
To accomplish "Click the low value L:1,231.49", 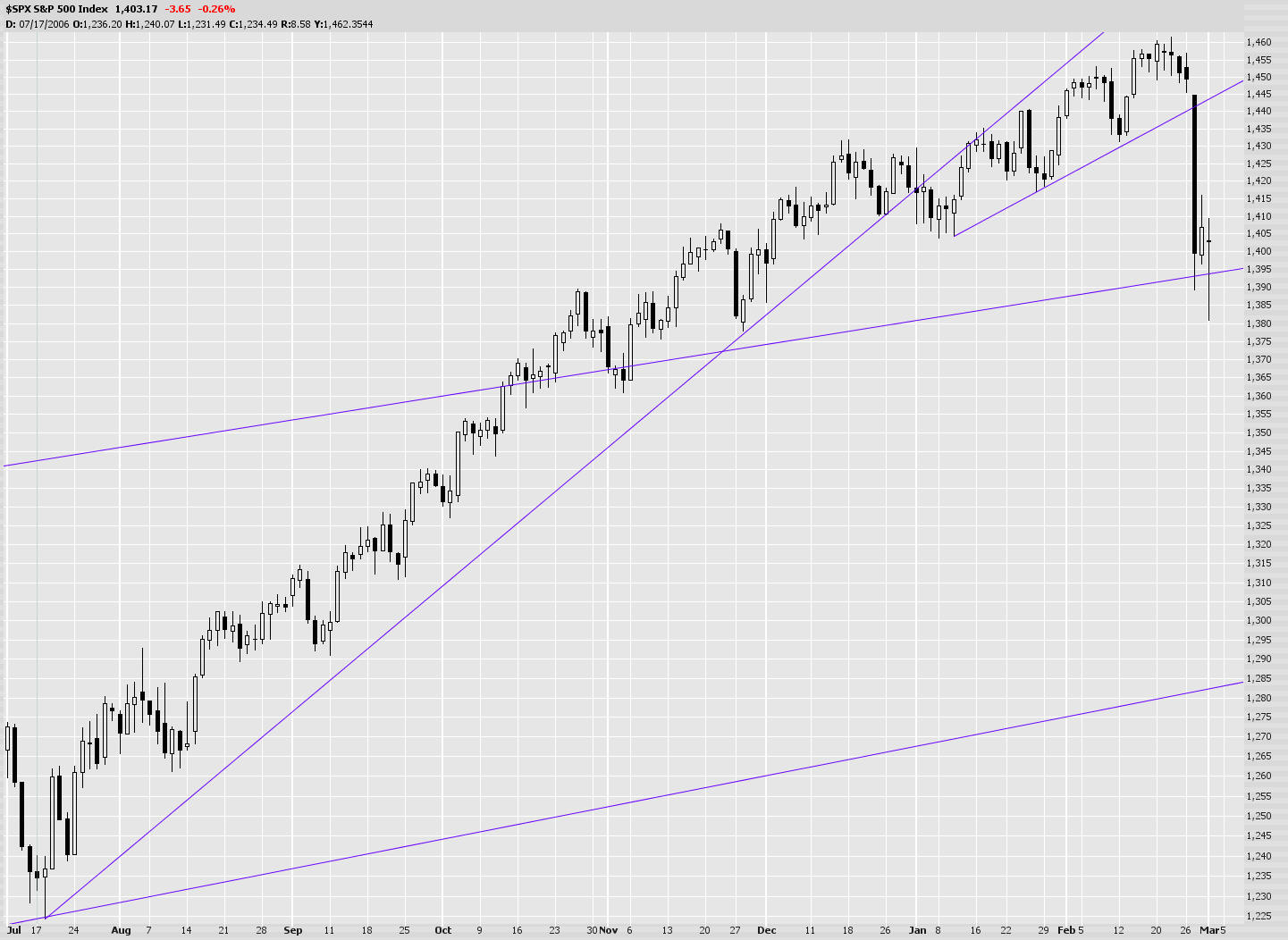I will pyautogui.click(x=201, y=24).
